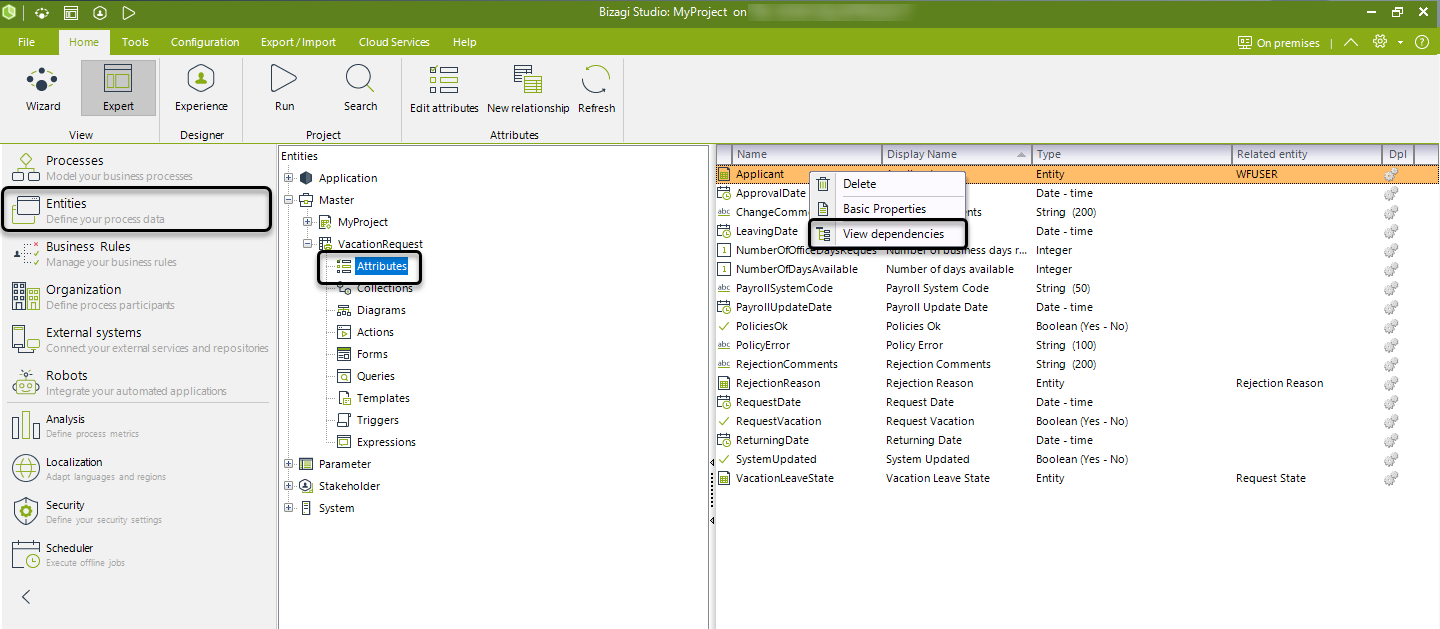The width and height of the screenshot is (1440, 629).
Task: Go to Business Rules
Action: (x=139, y=253)
